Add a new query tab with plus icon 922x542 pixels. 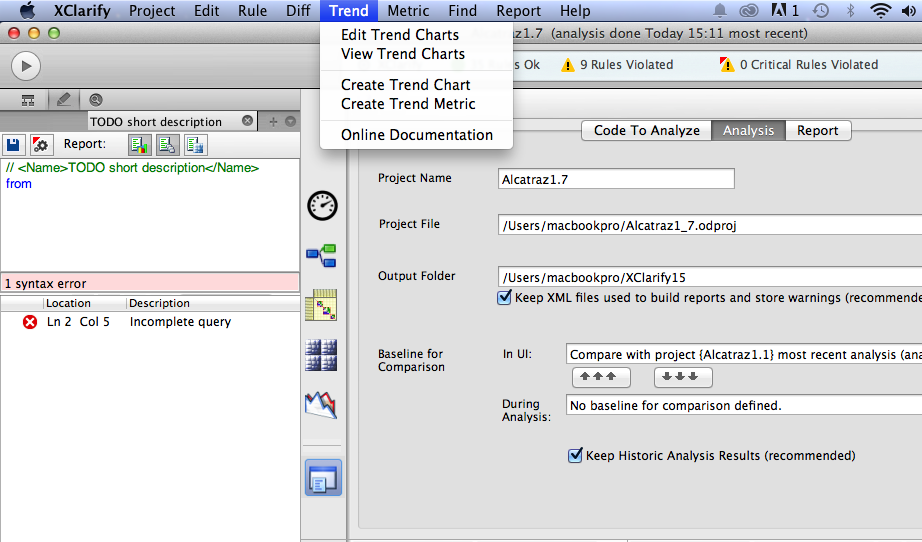[273, 122]
